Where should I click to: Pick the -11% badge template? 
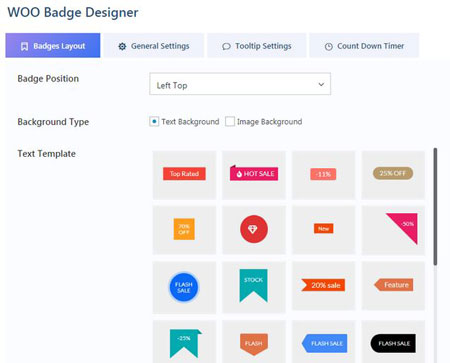[x=323, y=175]
